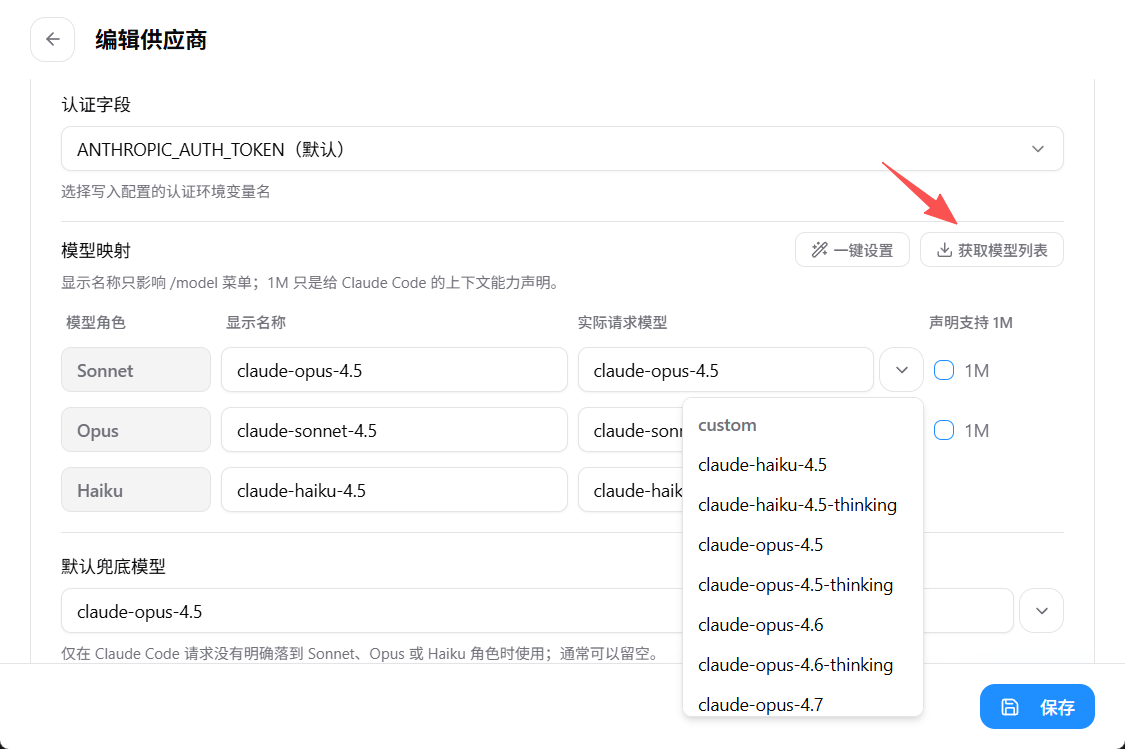
Task: Collapse the Sonnet model dropdown chevron
Action: [x=901, y=370]
